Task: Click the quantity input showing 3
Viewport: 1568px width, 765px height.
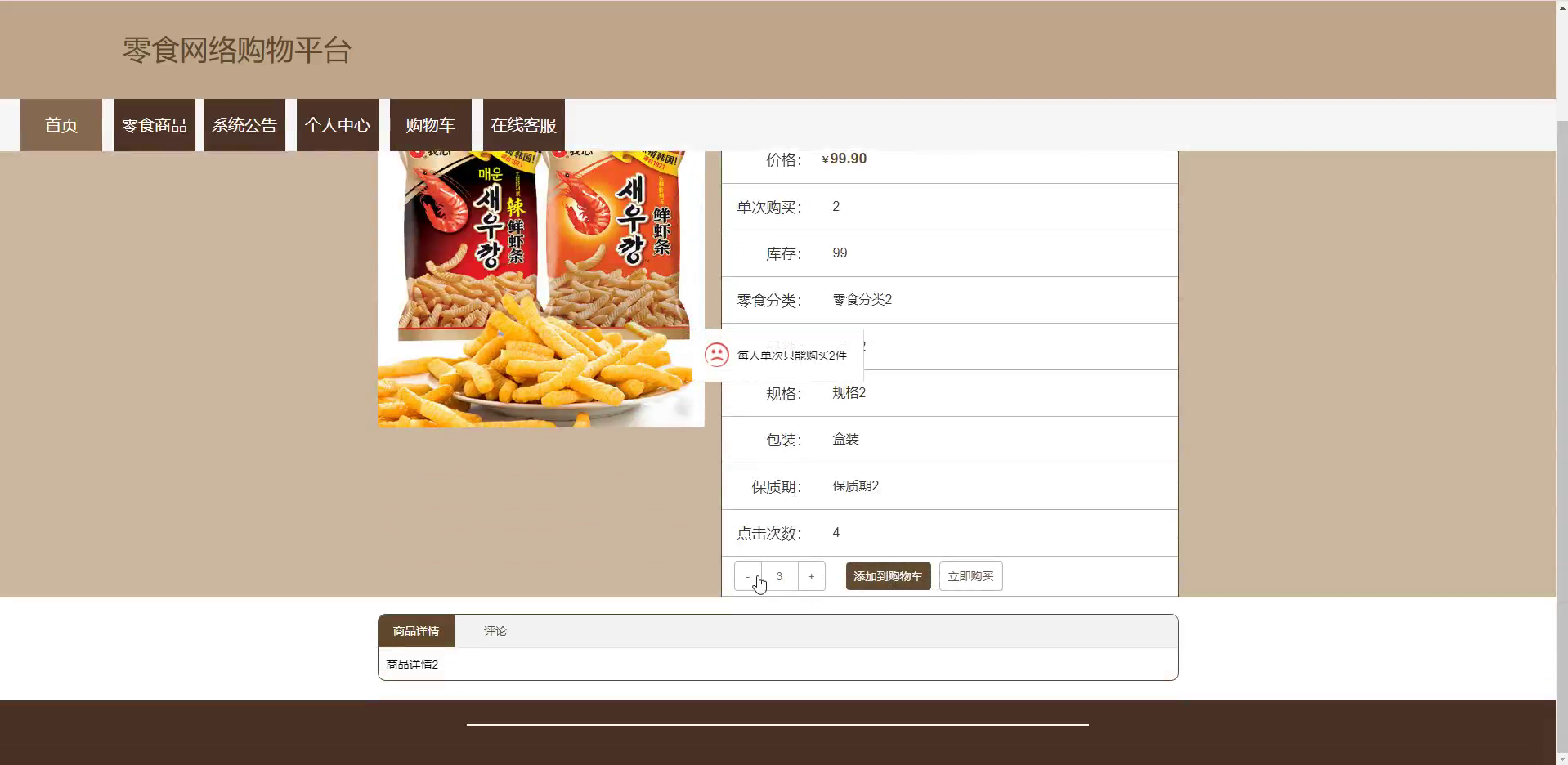Action: point(779,576)
